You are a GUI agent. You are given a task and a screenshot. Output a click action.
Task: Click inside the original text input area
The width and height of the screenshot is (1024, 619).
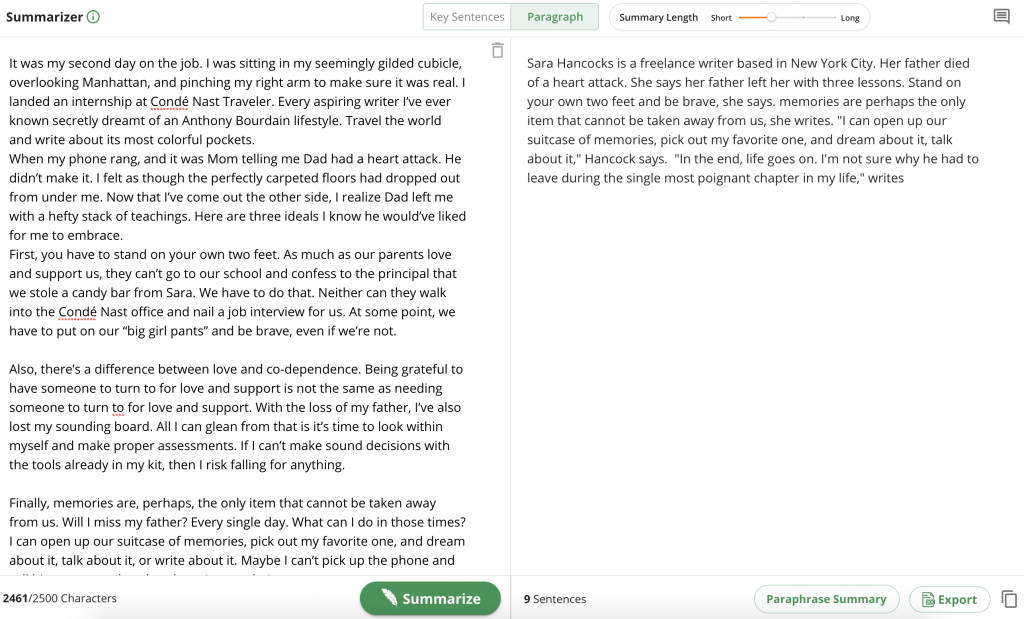tap(240, 300)
